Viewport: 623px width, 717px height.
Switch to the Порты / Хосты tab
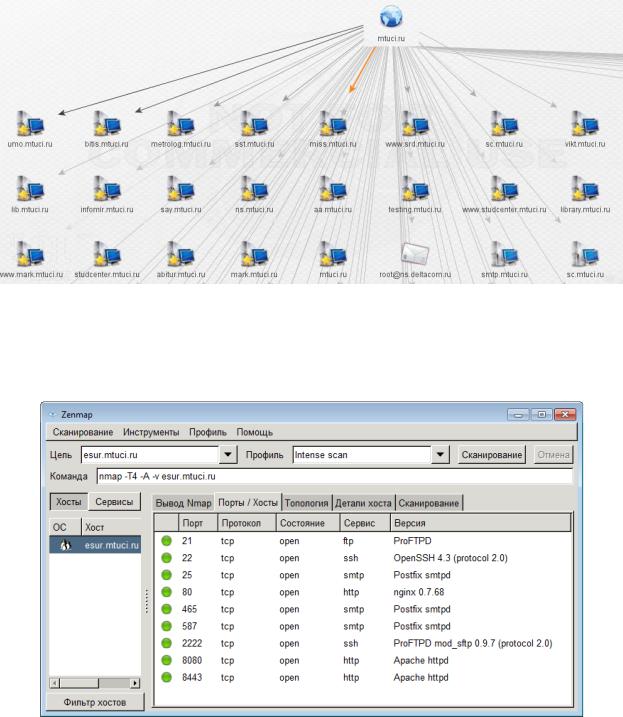point(248,503)
